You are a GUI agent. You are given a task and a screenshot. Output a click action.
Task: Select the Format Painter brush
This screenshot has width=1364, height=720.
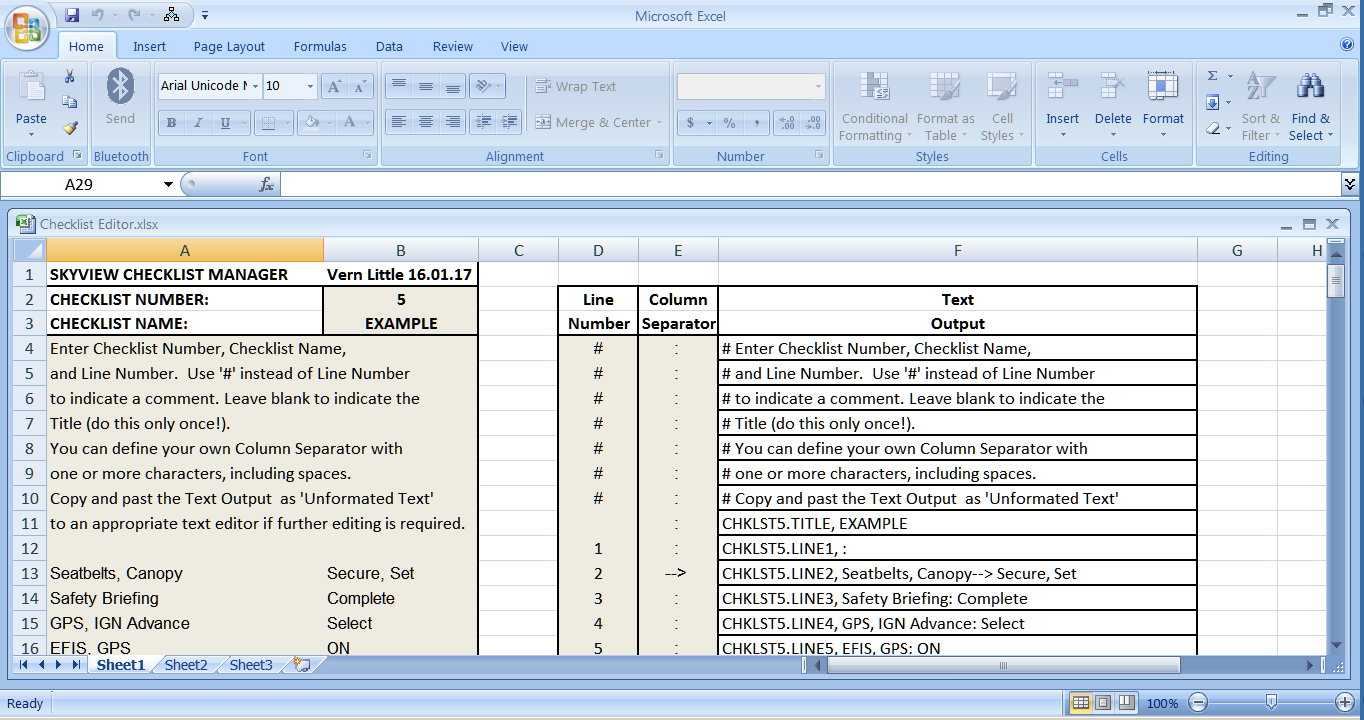point(70,128)
